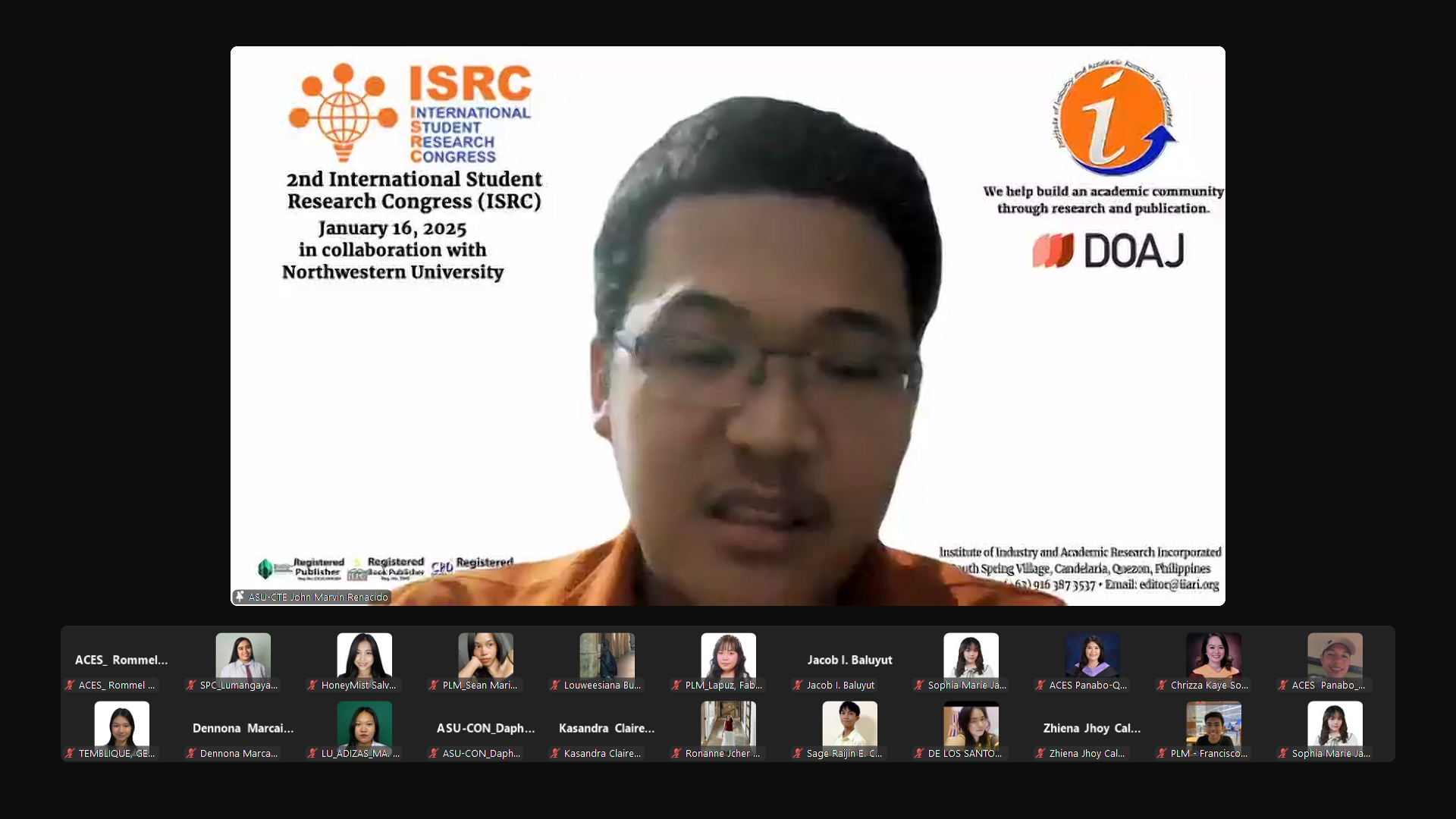Select Louweesiana Bu participant thumbnail
1456x819 pixels.
(x=607, y=655)
